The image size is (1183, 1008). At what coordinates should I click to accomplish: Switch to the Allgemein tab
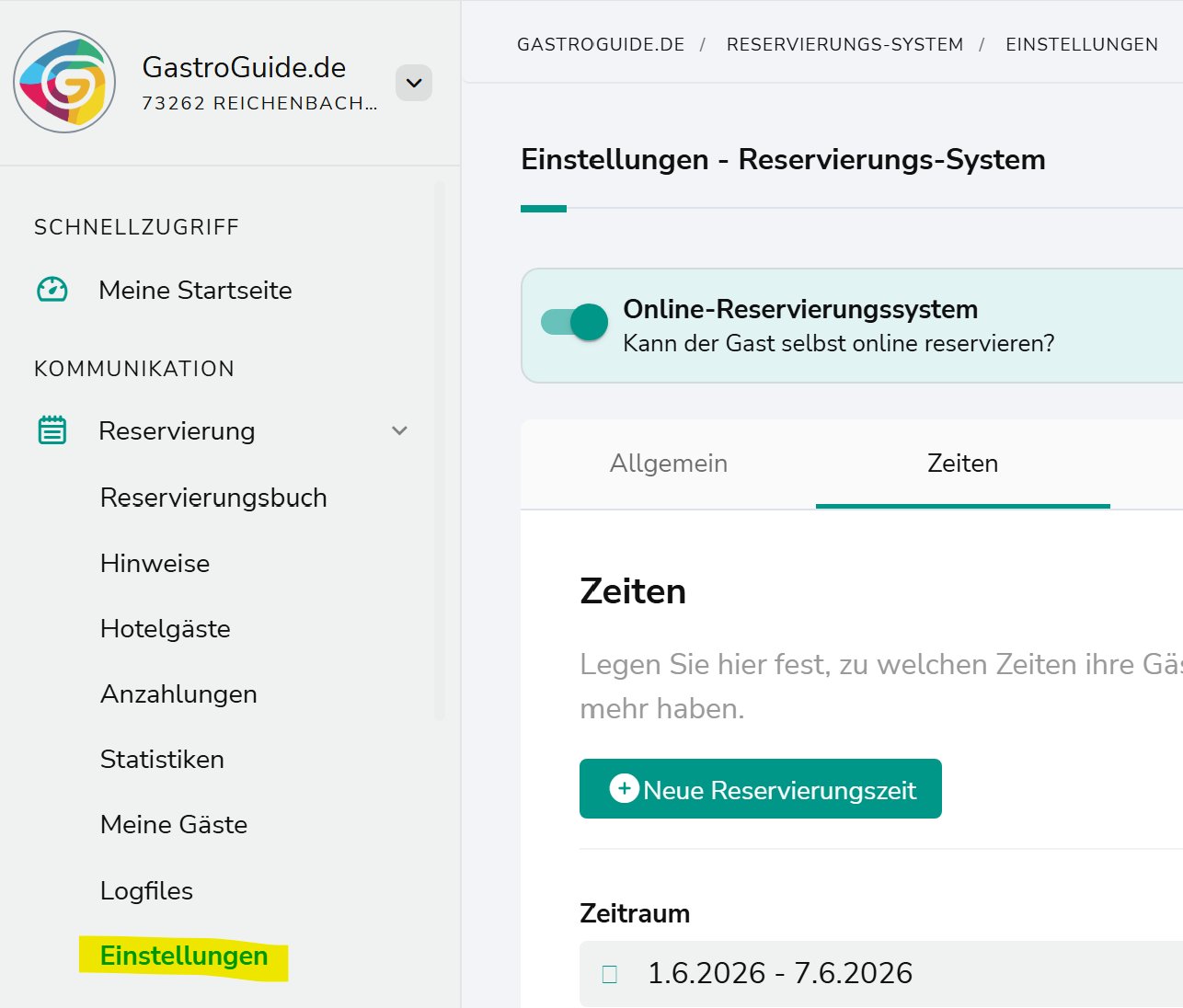pos(669,463)
